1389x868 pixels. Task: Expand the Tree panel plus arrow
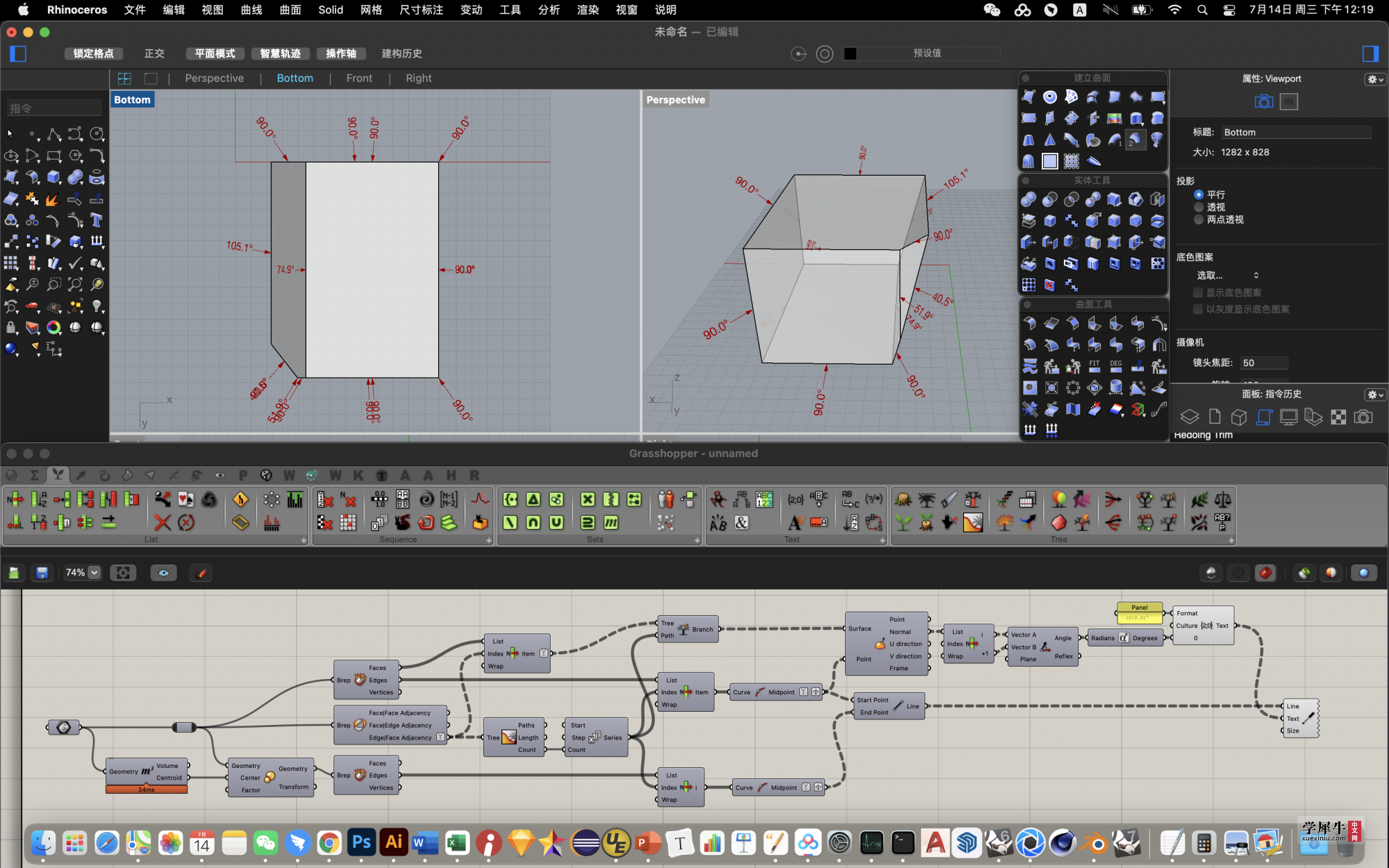(x=1231, y=540)
